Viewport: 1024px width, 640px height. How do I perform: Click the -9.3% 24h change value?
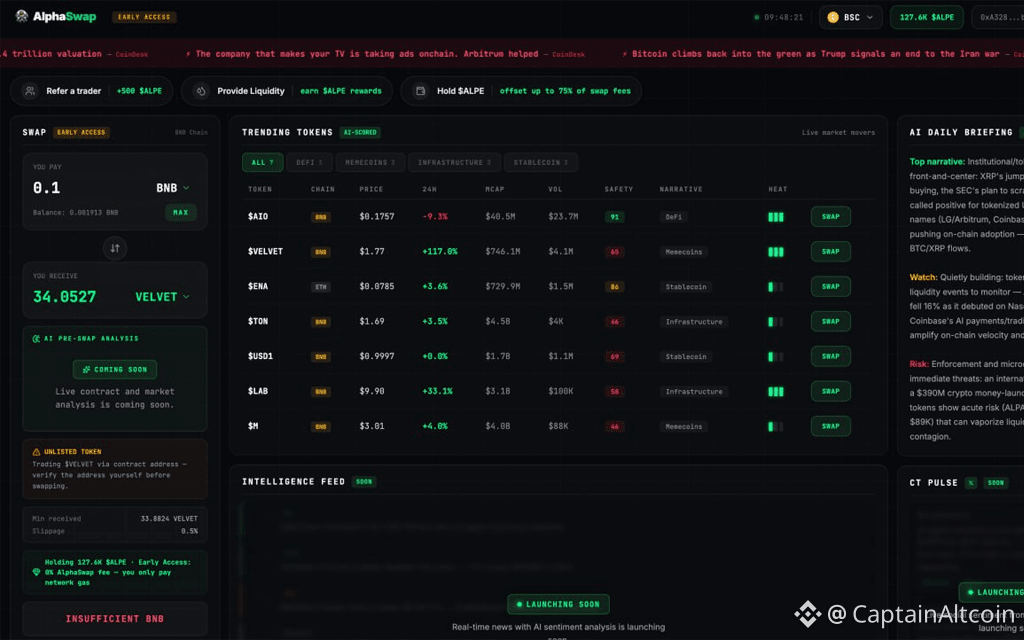(435, 217)
